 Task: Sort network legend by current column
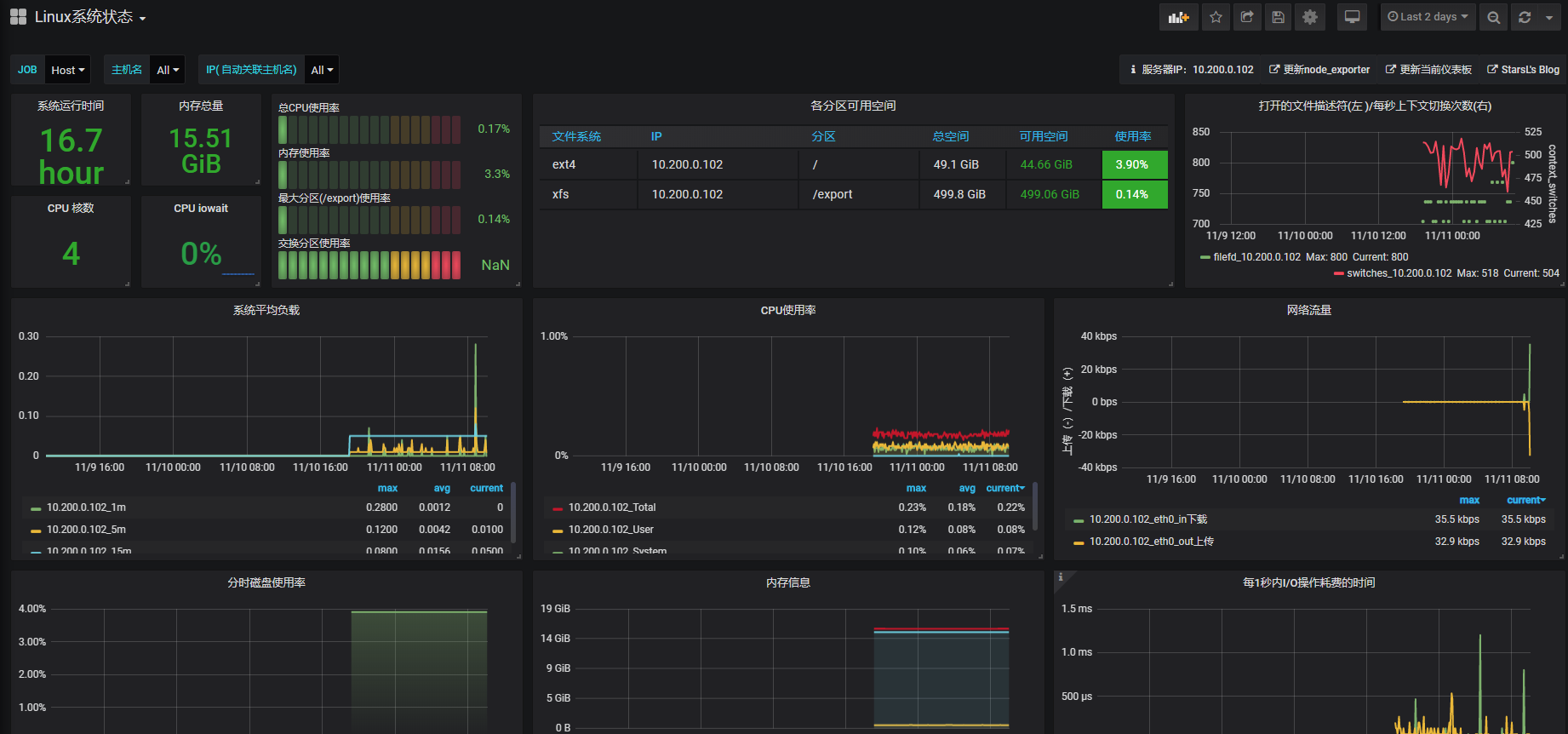coord(1525,501)
